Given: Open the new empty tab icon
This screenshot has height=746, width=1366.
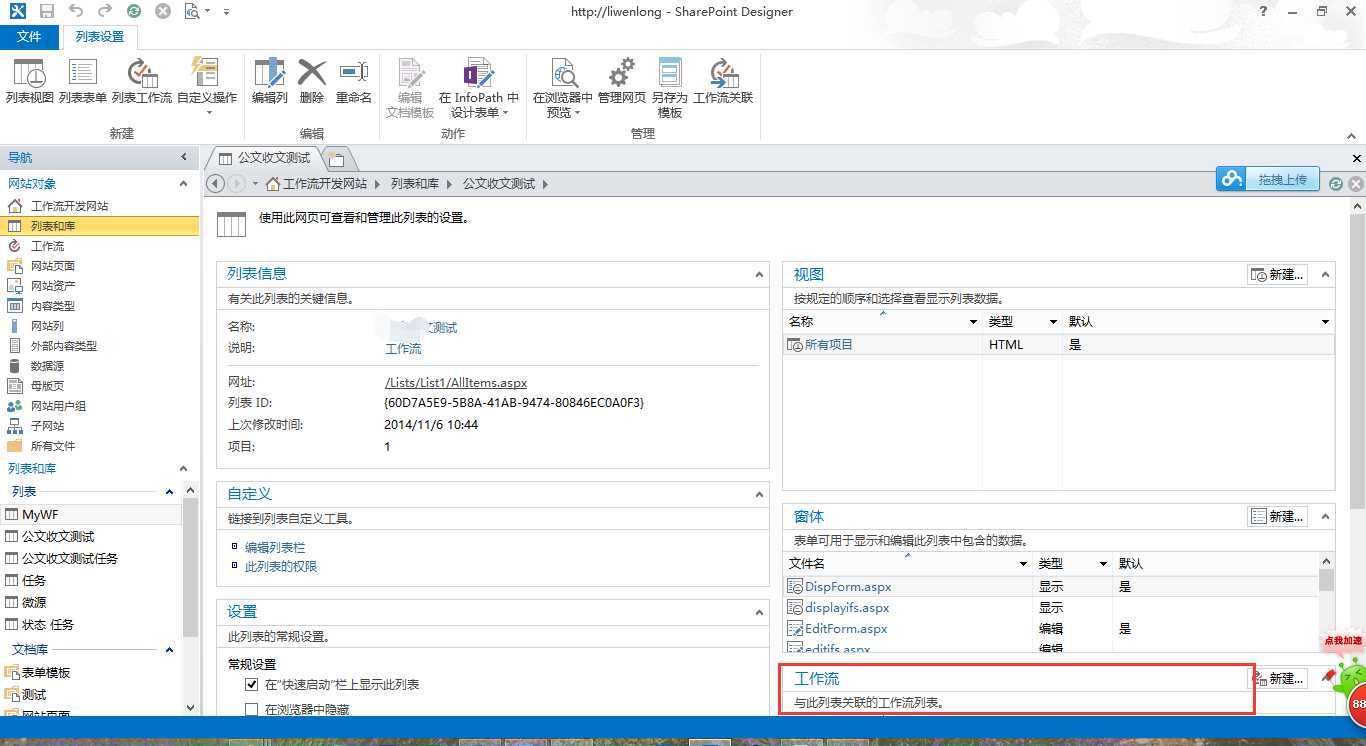Looking at the screenshot, I should (x=337, y=159).
